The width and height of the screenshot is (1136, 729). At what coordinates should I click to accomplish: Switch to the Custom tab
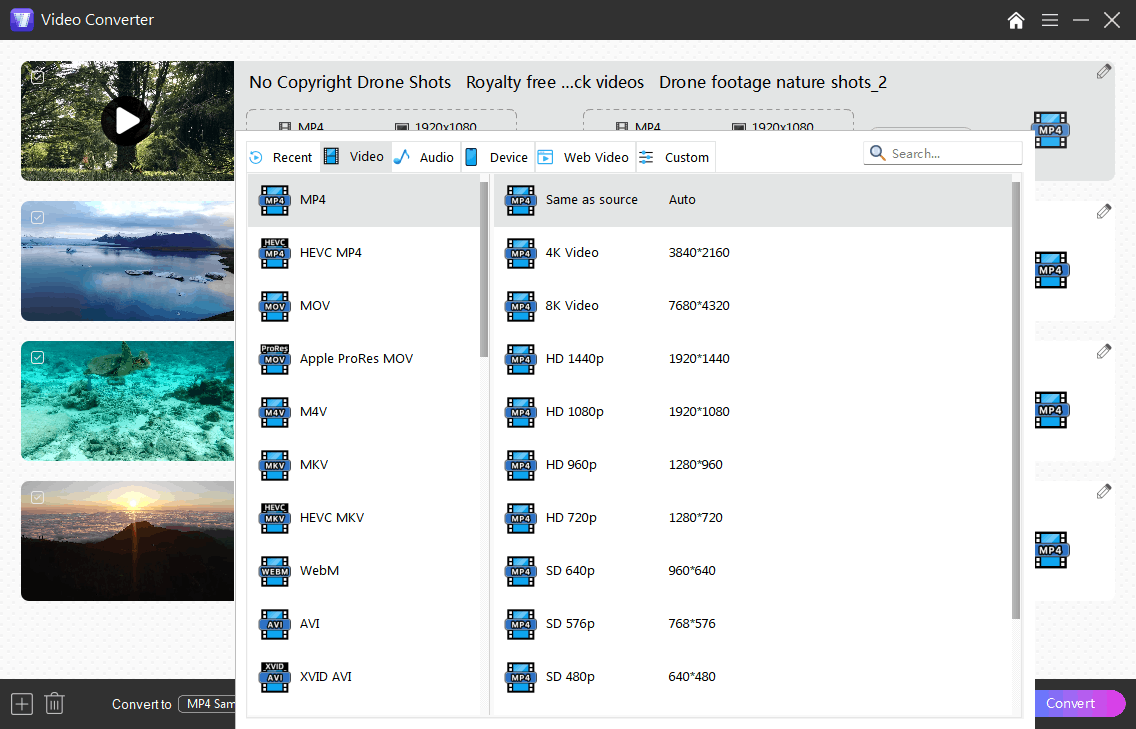point(675,157)
